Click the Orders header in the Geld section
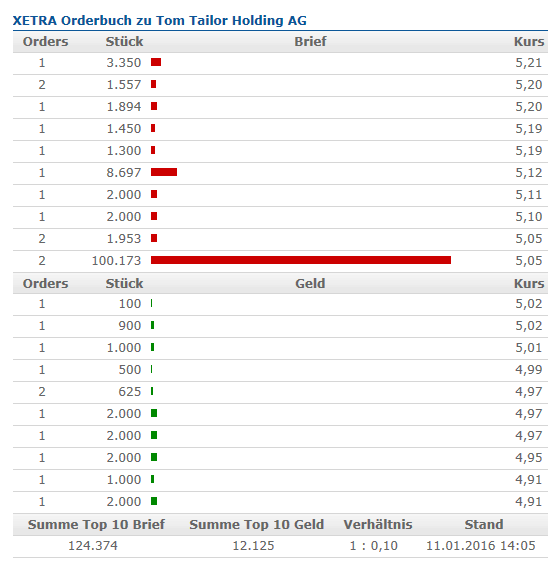This screenshot has height=564, width=550. click(45, 283)
